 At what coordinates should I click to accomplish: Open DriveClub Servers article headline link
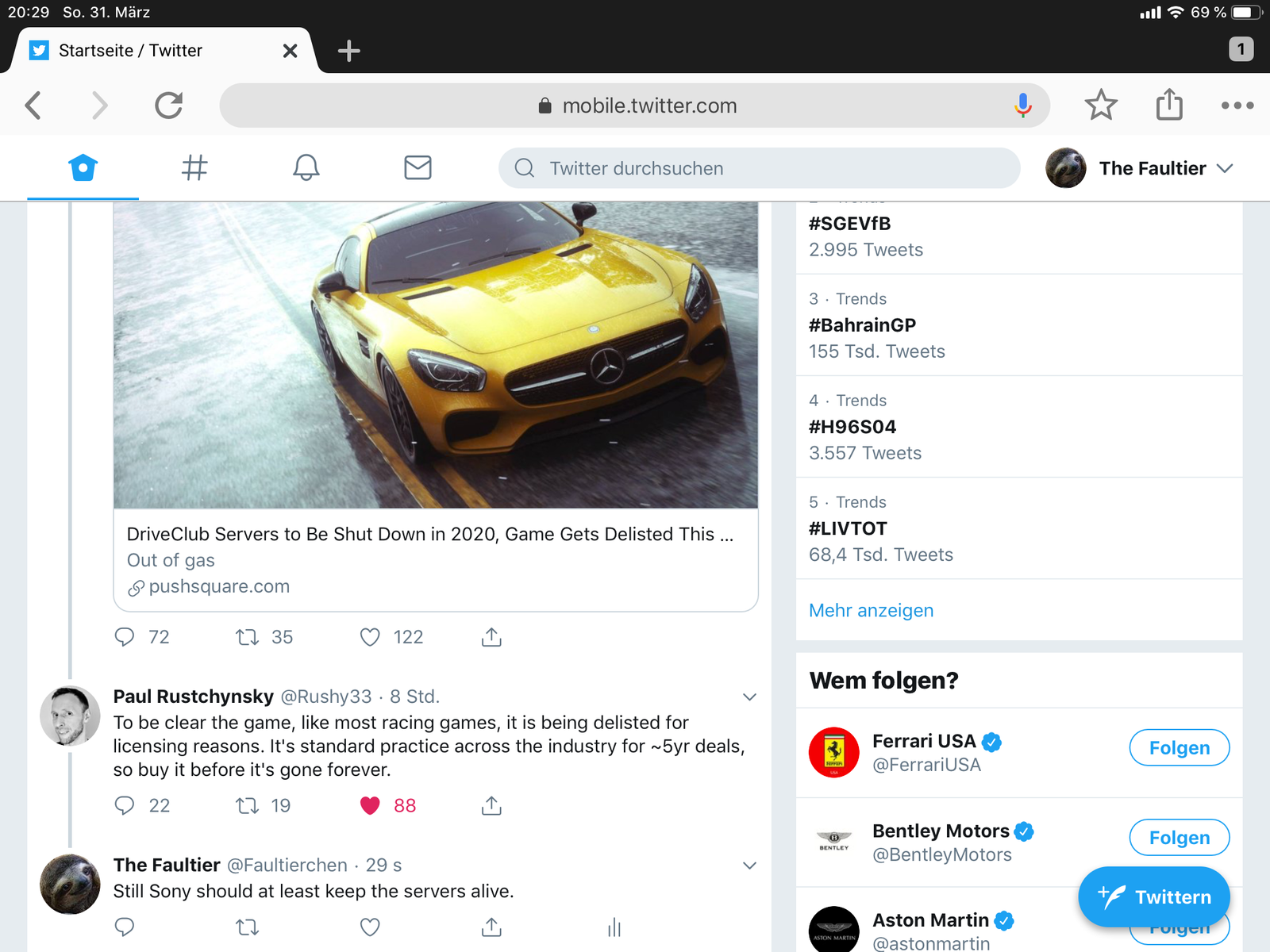coord(429,534)
